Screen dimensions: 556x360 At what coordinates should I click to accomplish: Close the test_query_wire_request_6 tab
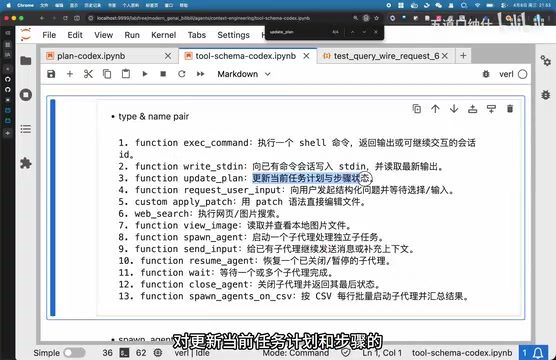445,56
